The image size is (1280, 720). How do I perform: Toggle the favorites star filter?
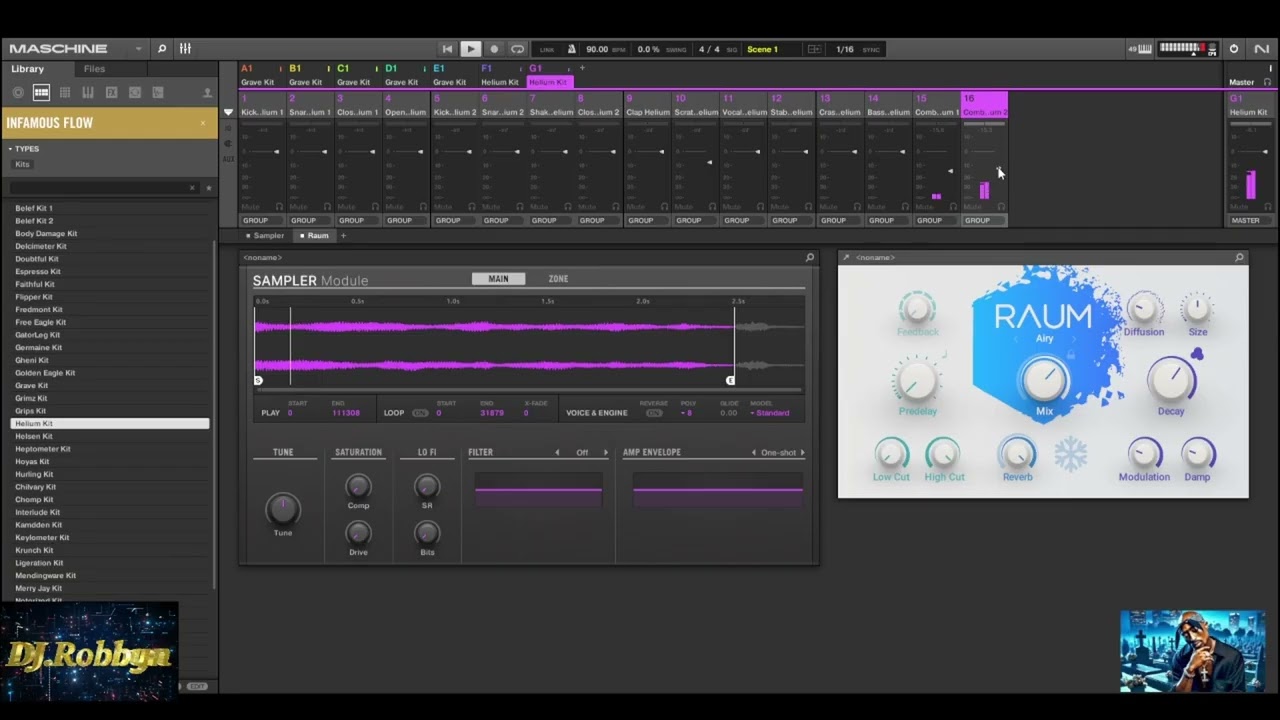point(208,188)
